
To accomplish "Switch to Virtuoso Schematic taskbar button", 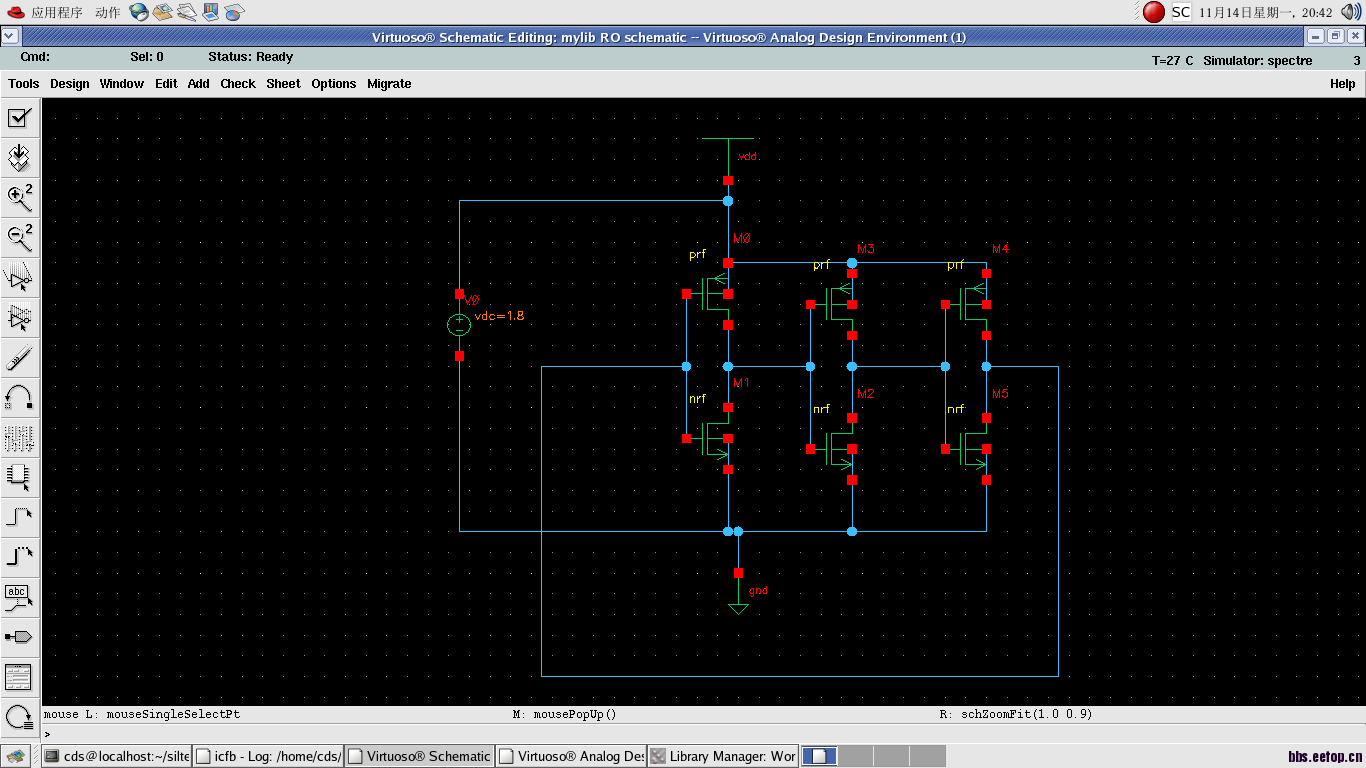I will [420, 756].
